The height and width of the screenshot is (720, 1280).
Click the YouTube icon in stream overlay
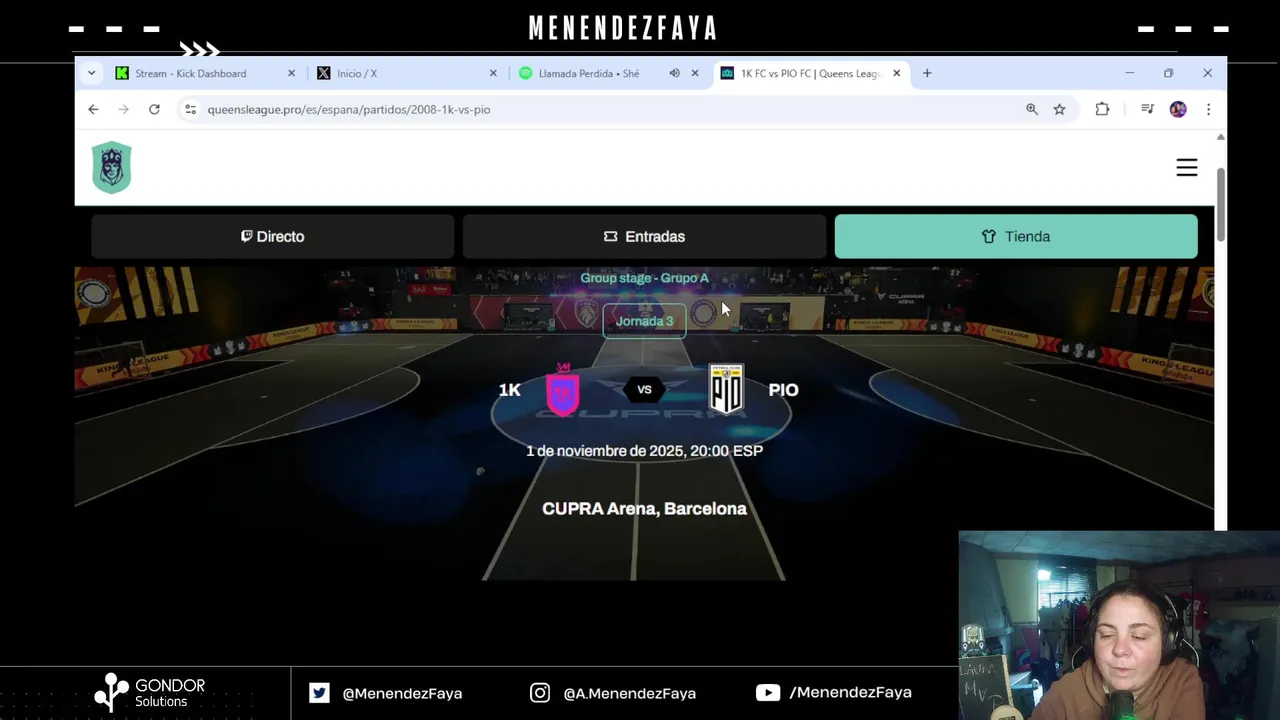pyautogui.click(x=768, y=692)
